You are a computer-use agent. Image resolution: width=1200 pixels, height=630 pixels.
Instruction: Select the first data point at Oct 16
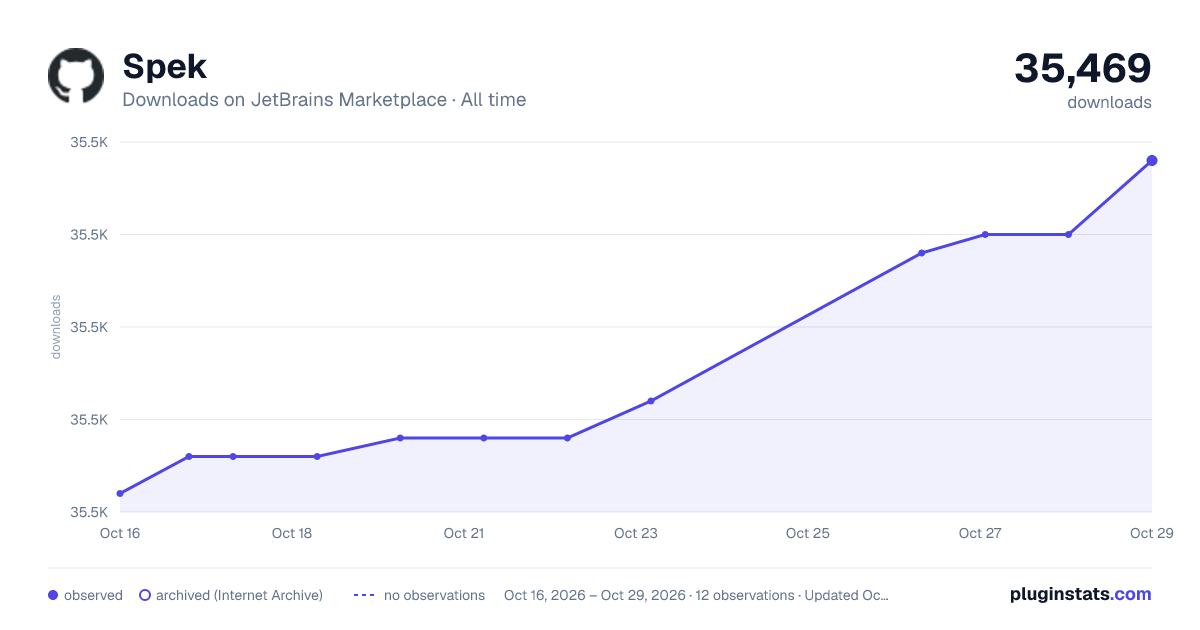[x=120, y=493]
